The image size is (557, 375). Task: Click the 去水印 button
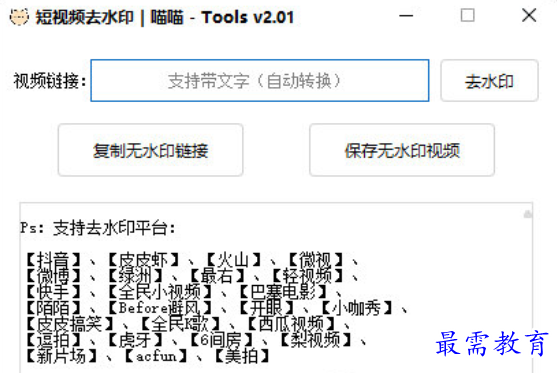489,81
